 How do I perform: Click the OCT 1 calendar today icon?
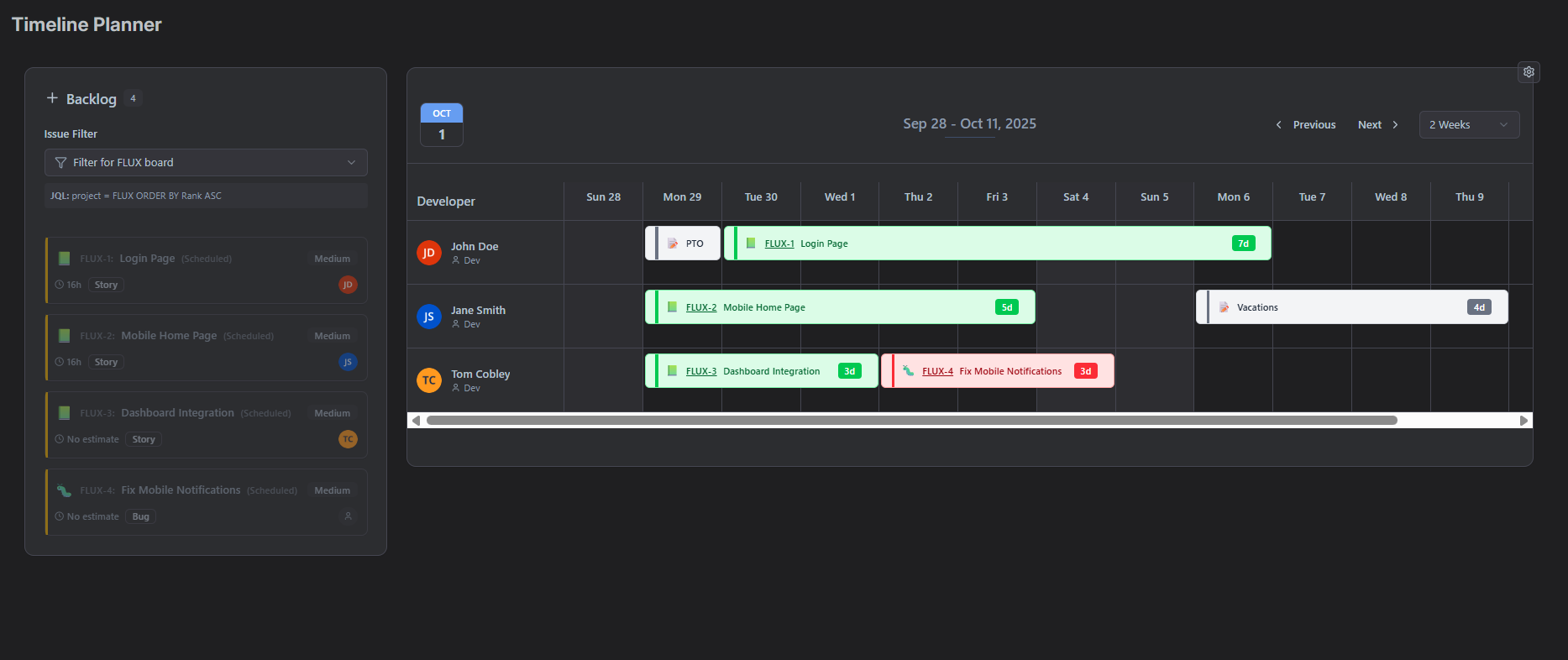coord(442,124)
